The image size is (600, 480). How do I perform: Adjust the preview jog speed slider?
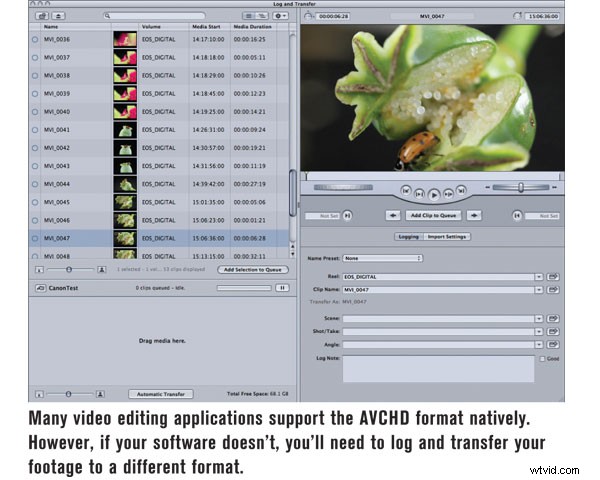click(520, 187)
